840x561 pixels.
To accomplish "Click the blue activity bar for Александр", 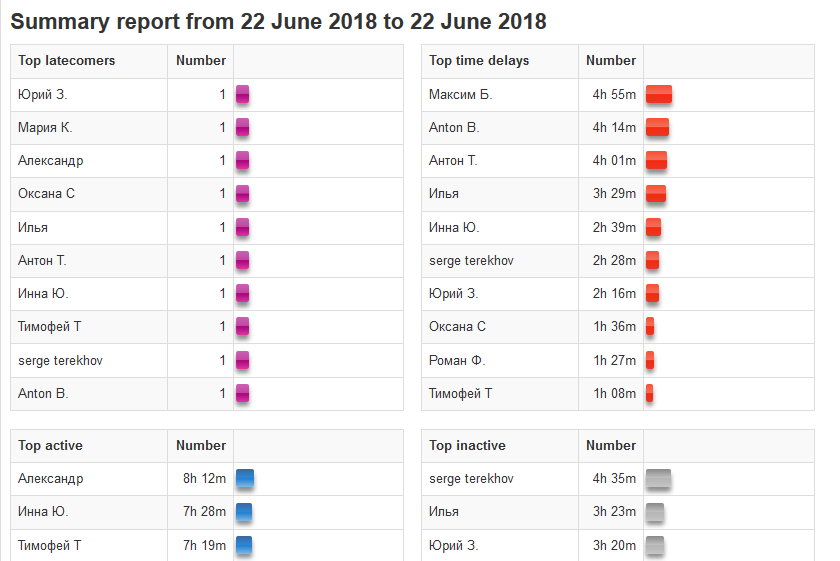I will pyautogui.click(x=244, y=479).
